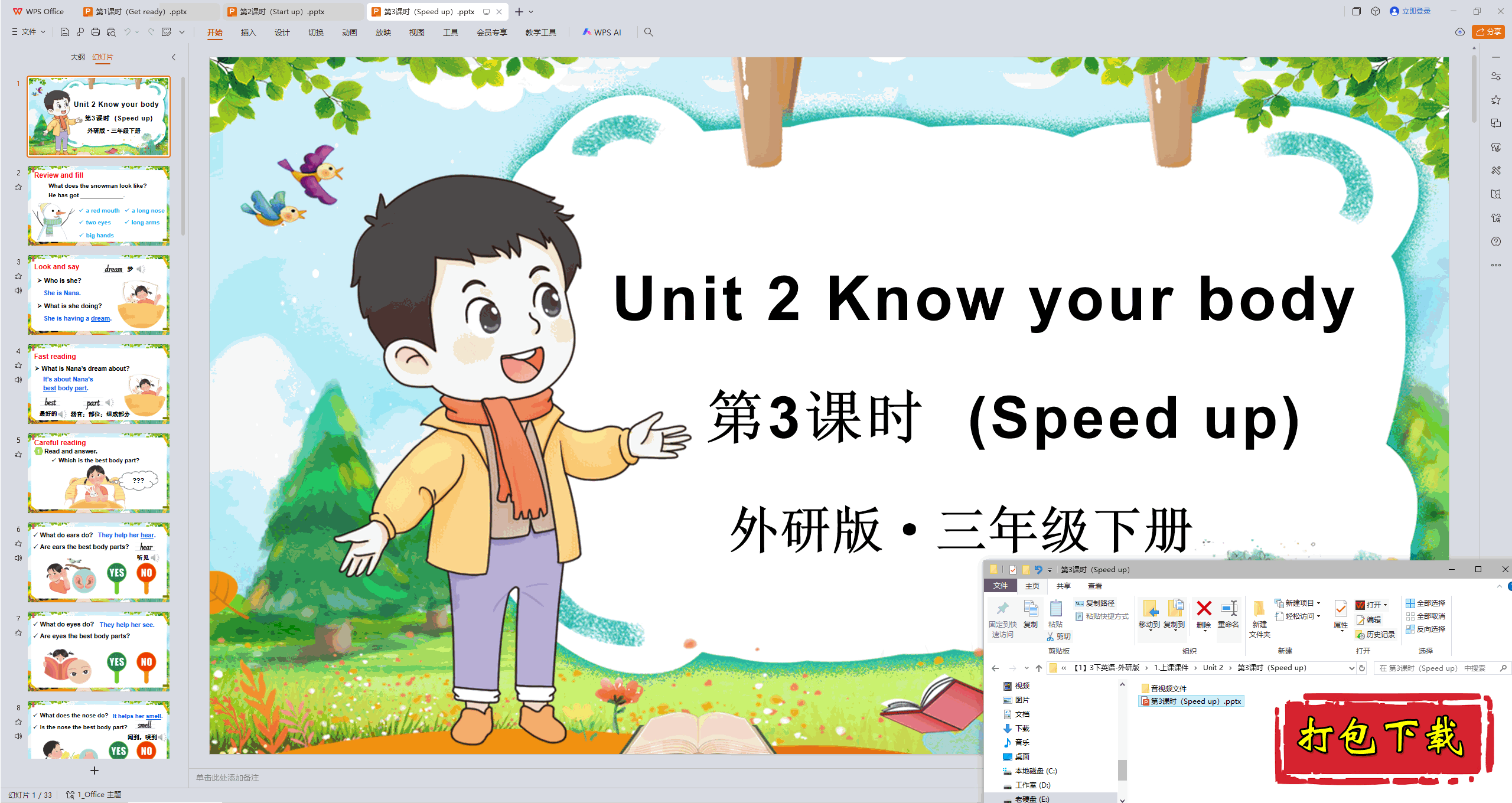Open the 设计 ribbon tab
This screenshot has height=803, width=1512.
point(282,32)
